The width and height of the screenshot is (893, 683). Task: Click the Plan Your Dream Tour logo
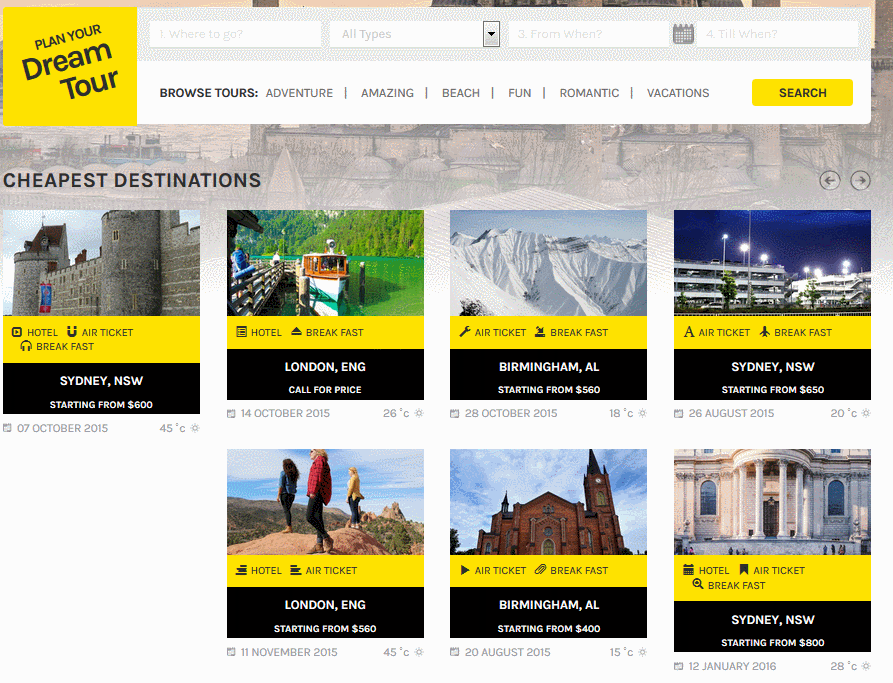tap(70, 66)
